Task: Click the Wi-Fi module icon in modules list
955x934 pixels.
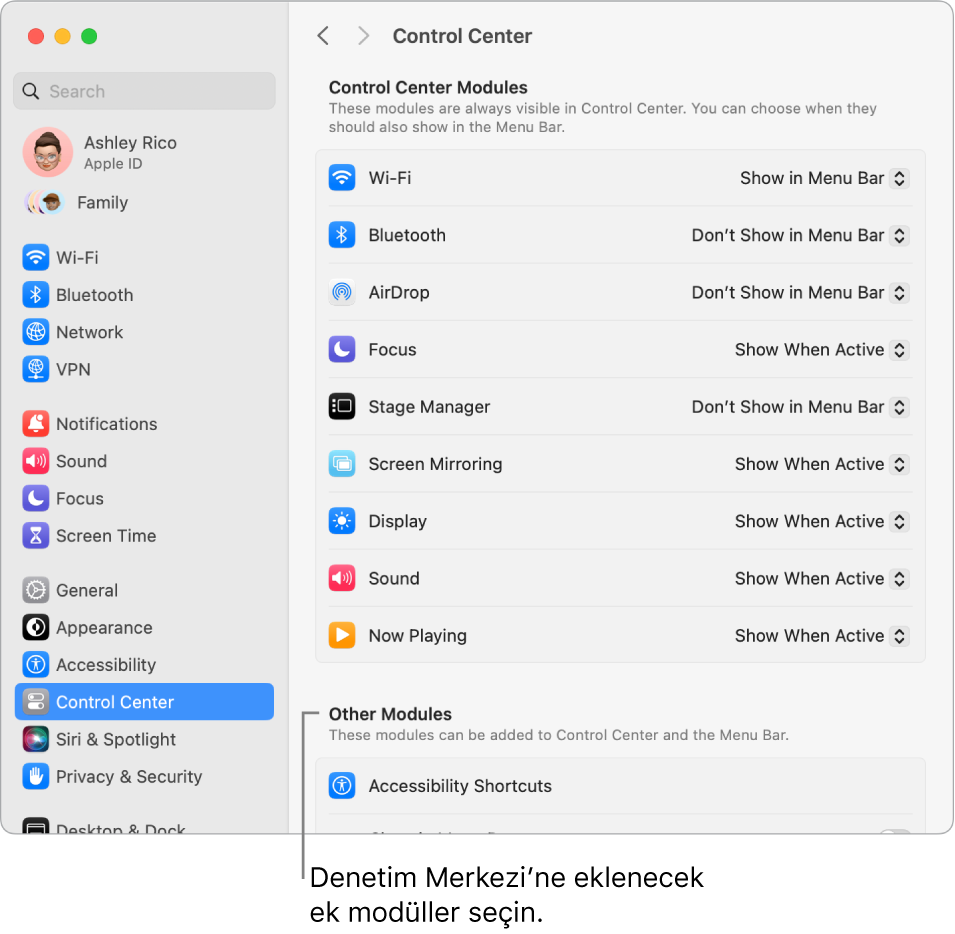Action: [x=342, y=178]
